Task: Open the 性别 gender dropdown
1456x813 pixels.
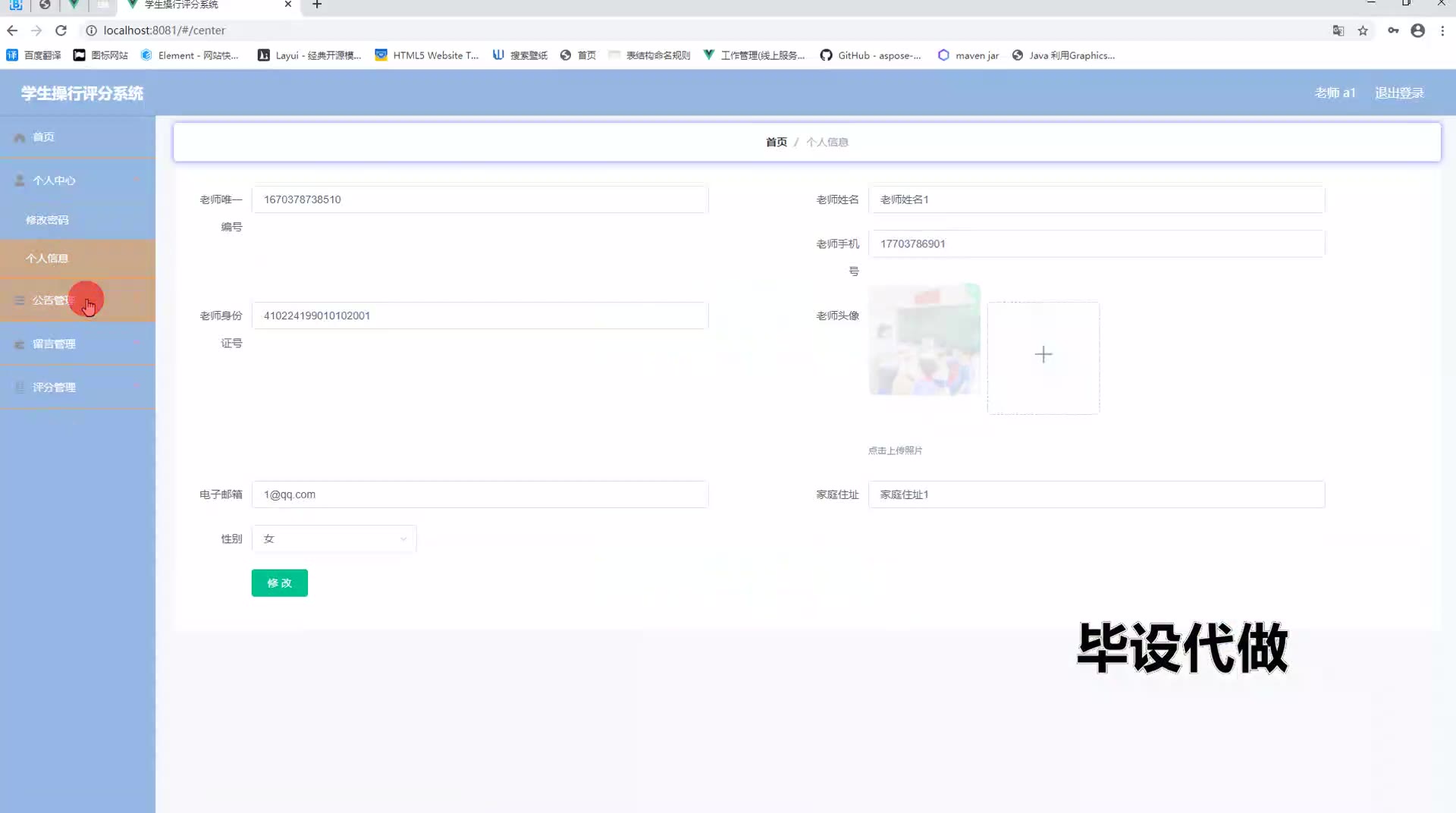Action: click(x=334, y=539)
